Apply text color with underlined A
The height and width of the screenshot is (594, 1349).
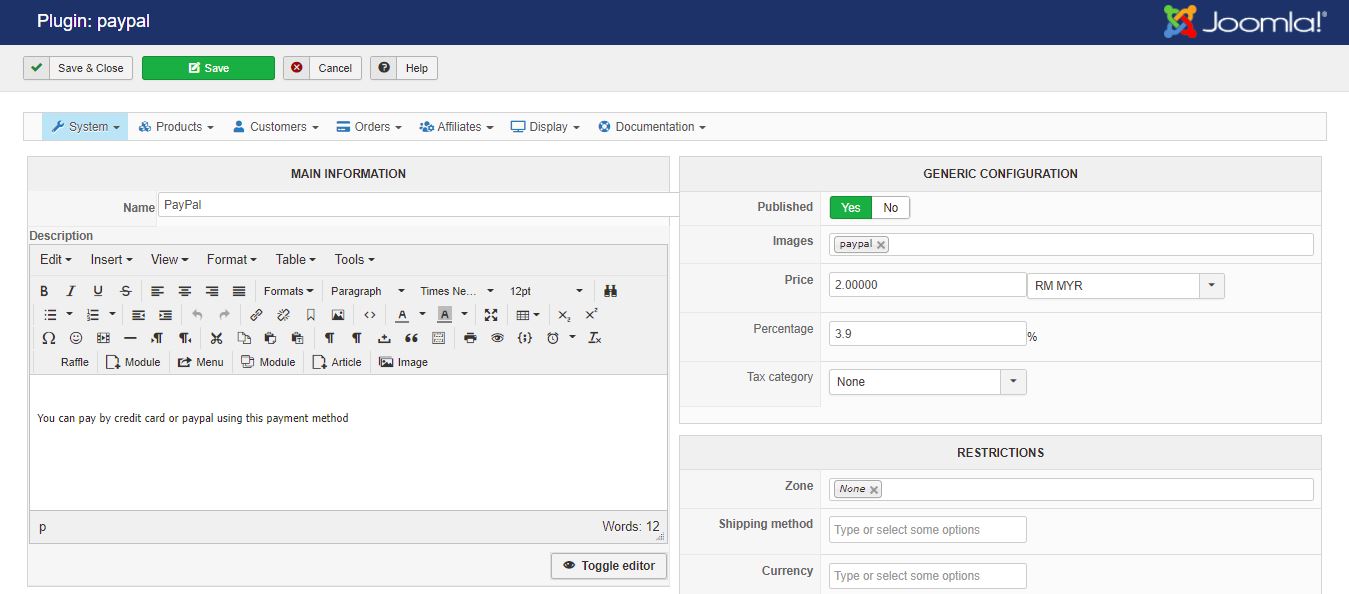point(402,315)
